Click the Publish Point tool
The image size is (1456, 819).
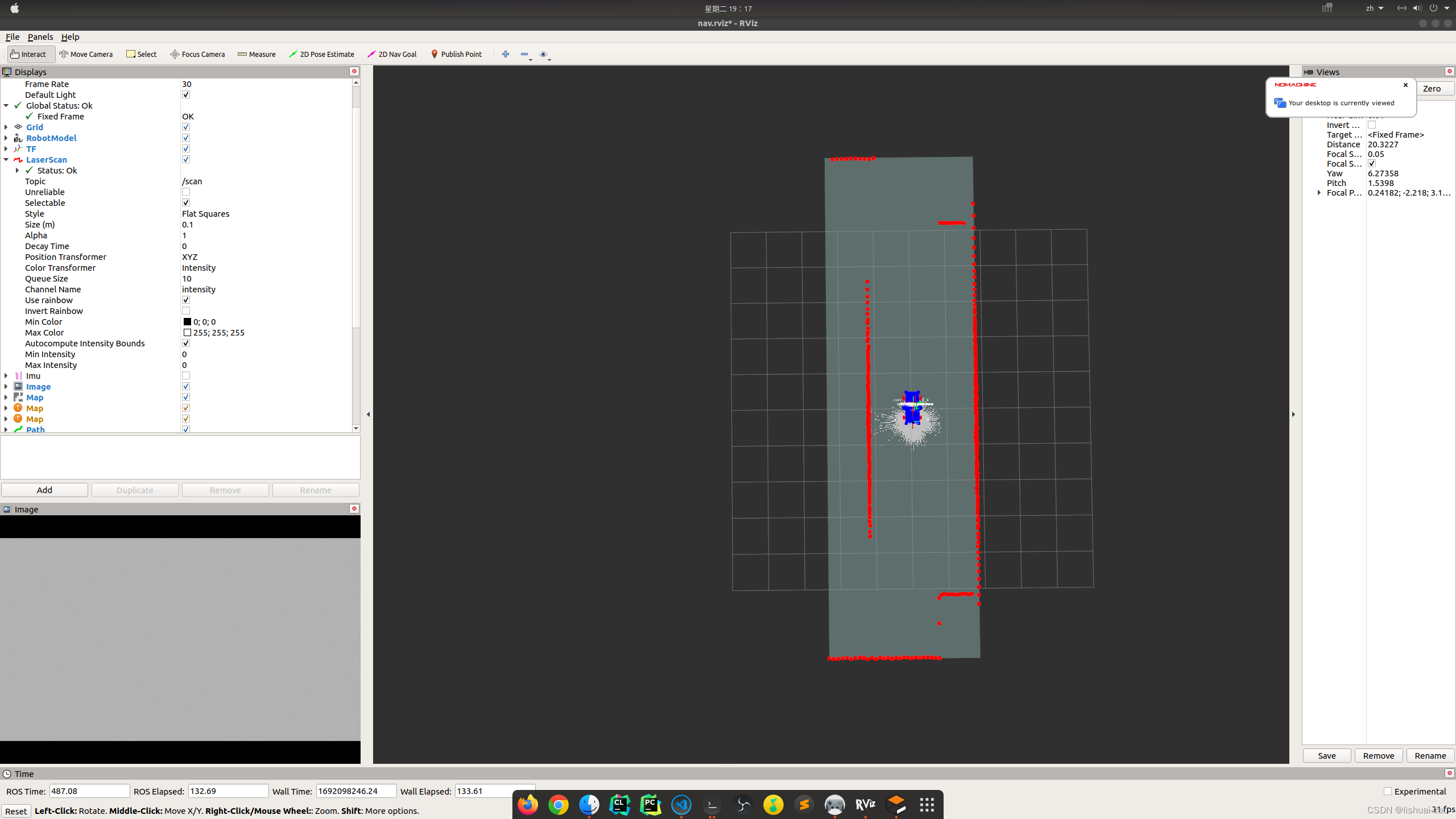[x=456, y=54]
